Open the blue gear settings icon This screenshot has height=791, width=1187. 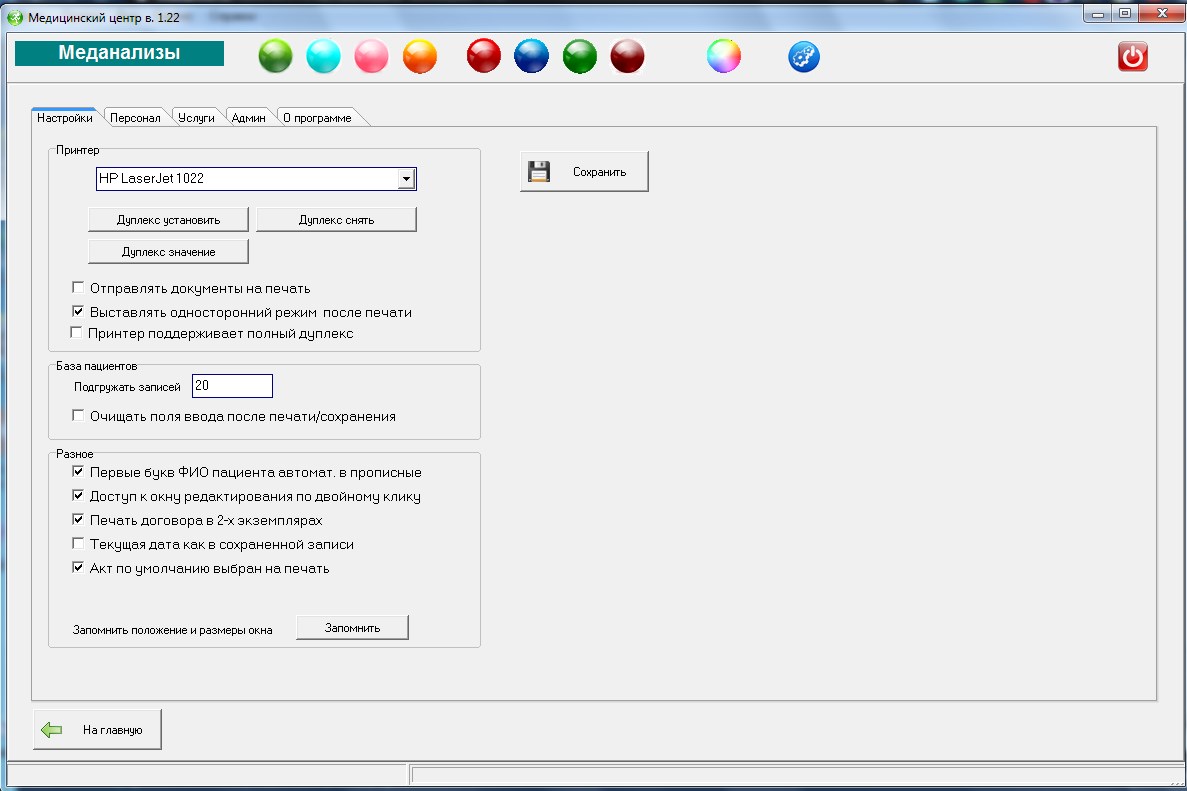click(x=804, y=57)
